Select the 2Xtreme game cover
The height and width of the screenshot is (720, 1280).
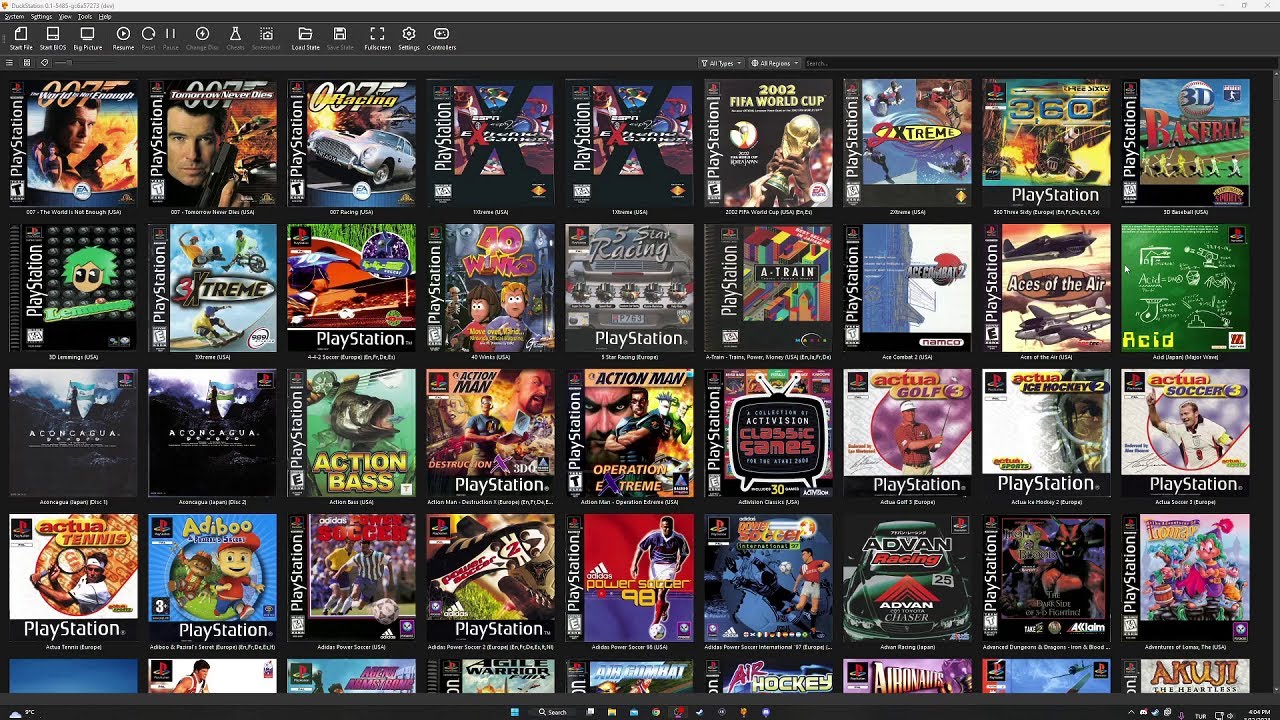(907, 143)
